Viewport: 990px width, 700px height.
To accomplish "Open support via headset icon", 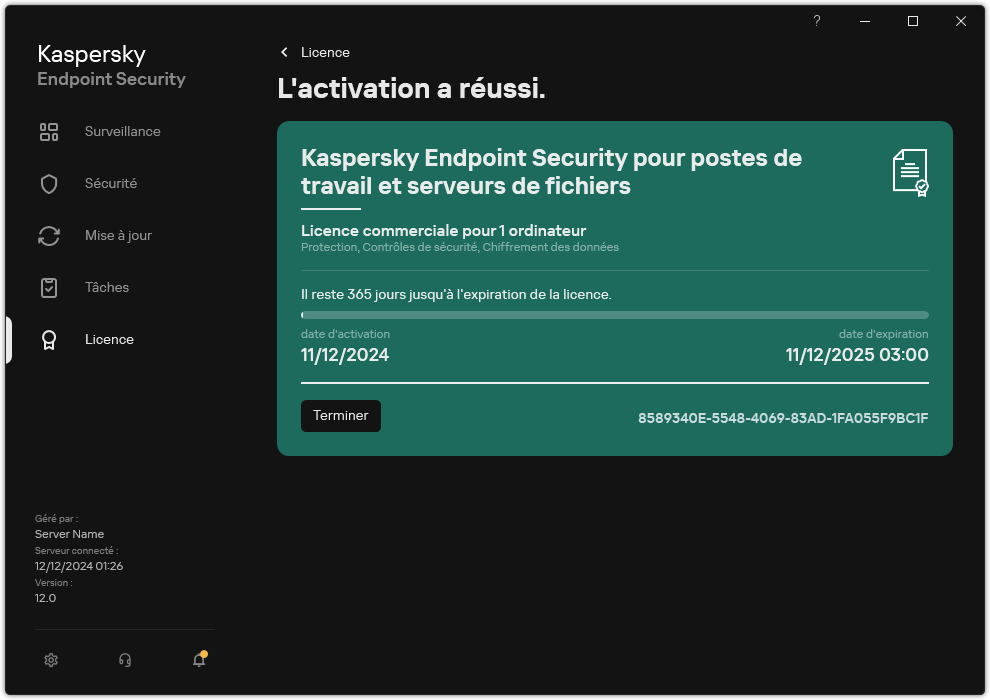I will coord(124,660).
